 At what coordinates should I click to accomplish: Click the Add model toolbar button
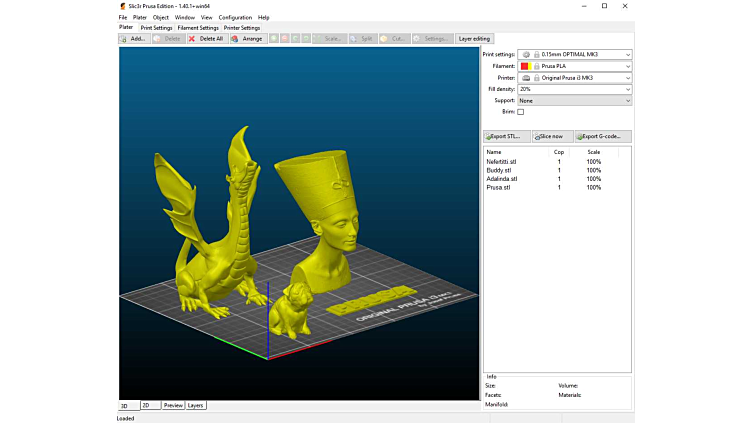click(134, 39)
